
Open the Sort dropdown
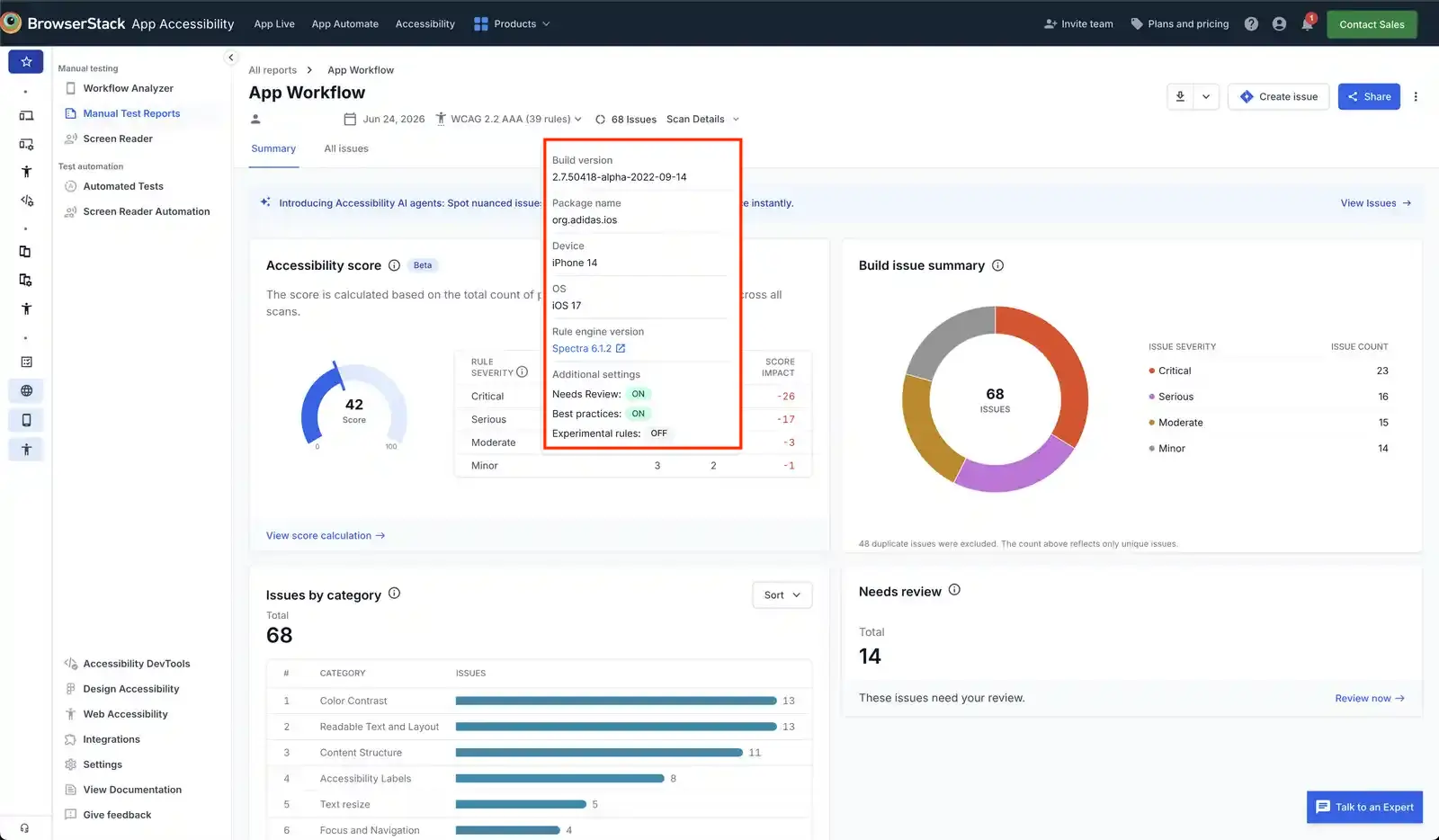pyautogui.click(x=782, y=594)
